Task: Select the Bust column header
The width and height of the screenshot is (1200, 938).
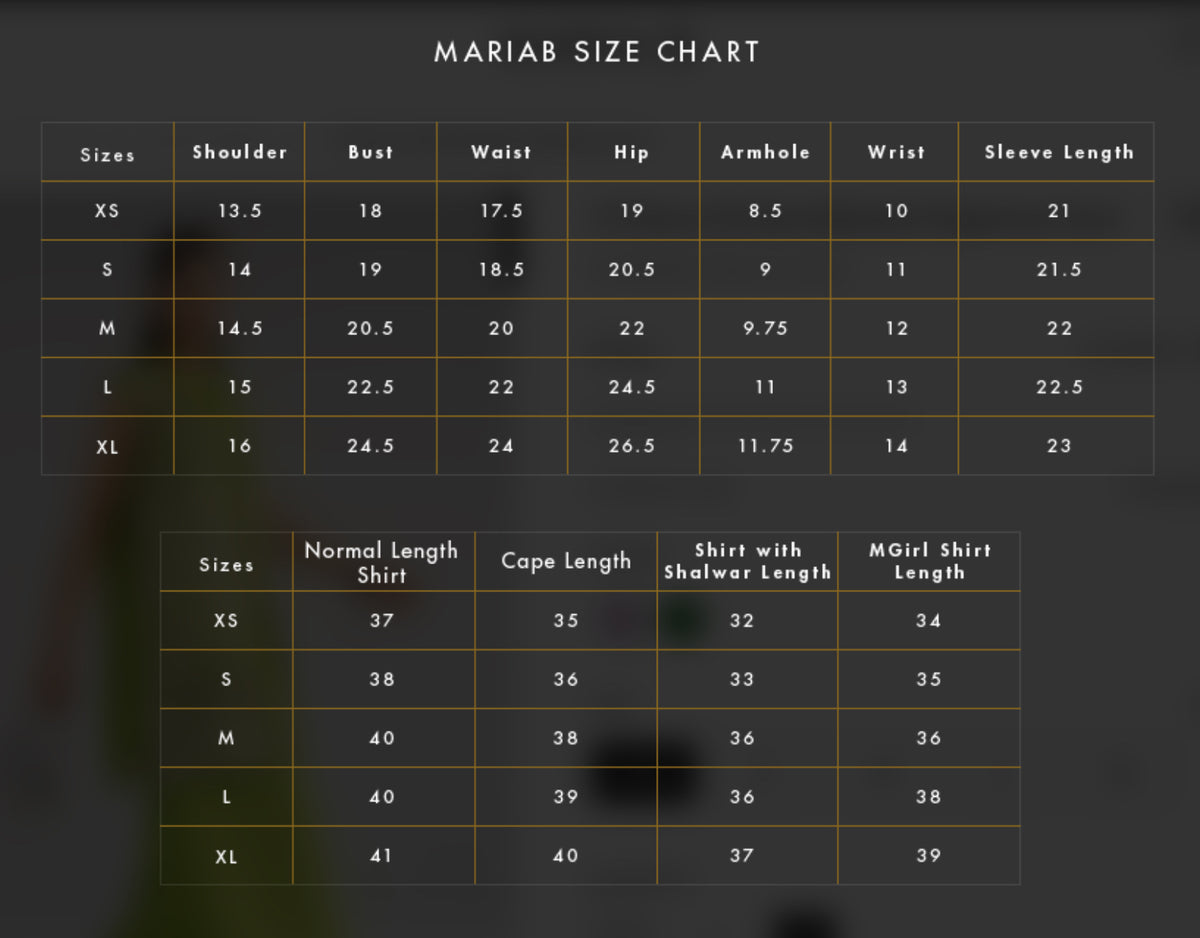Action: (371, 152)
